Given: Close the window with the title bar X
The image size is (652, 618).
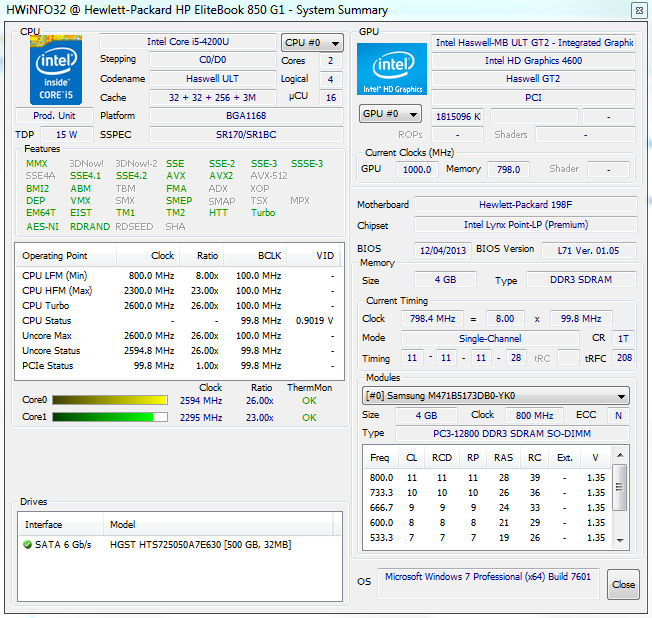Looking at the screenshot, I should 639,10.
